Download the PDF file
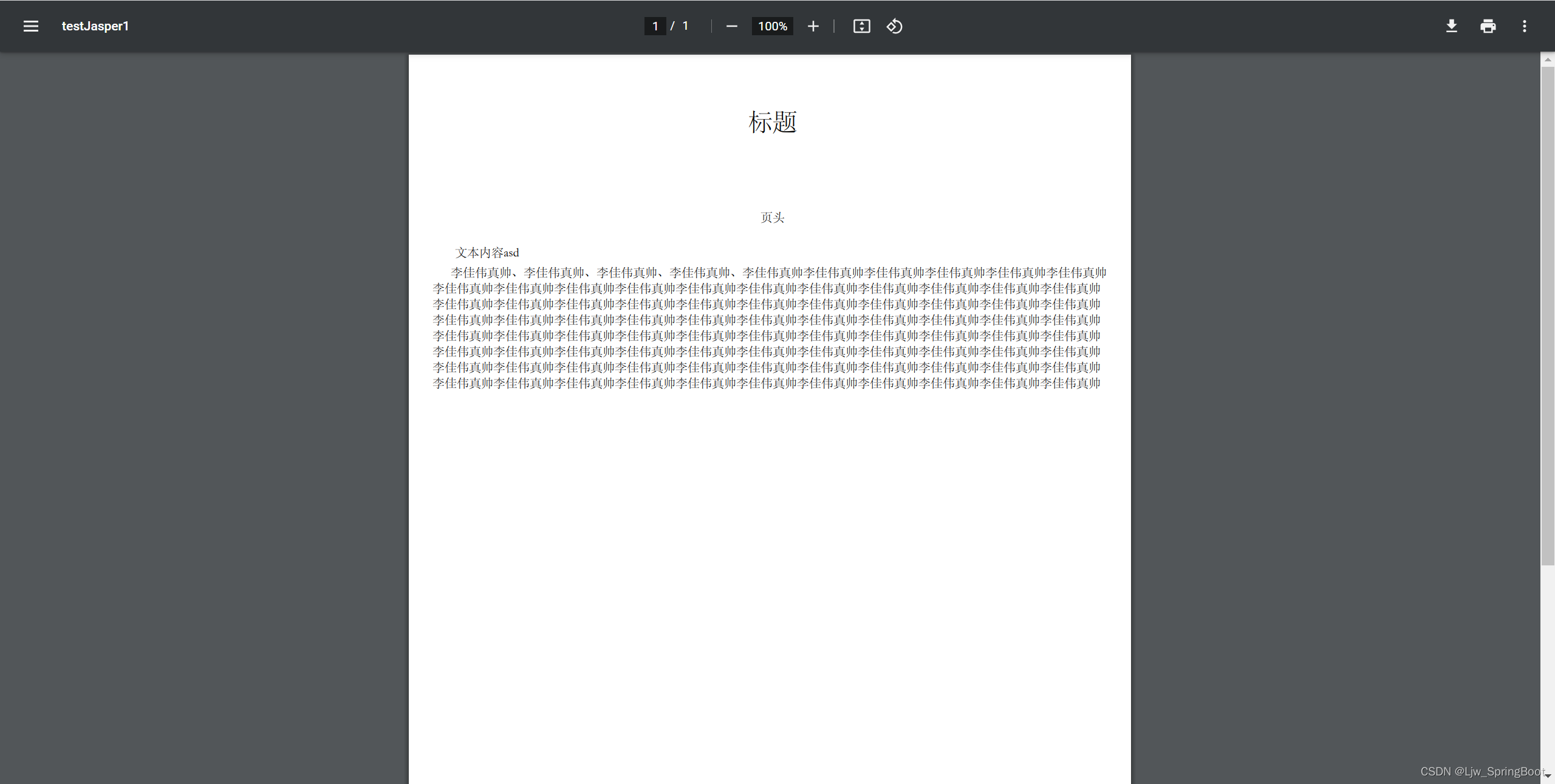 (x=1451, y=26)
